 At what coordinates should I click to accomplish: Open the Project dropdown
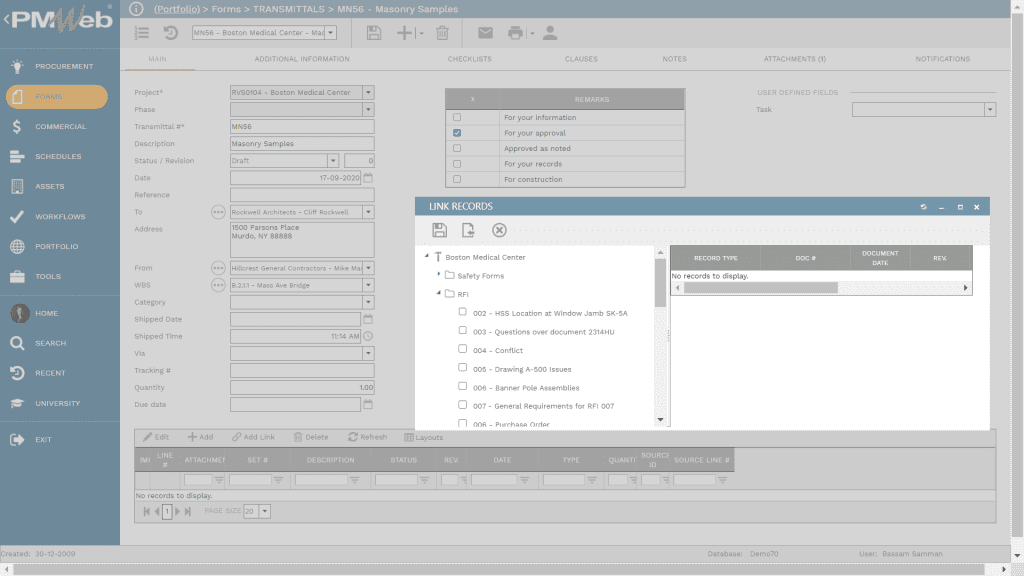coord(368,92)
